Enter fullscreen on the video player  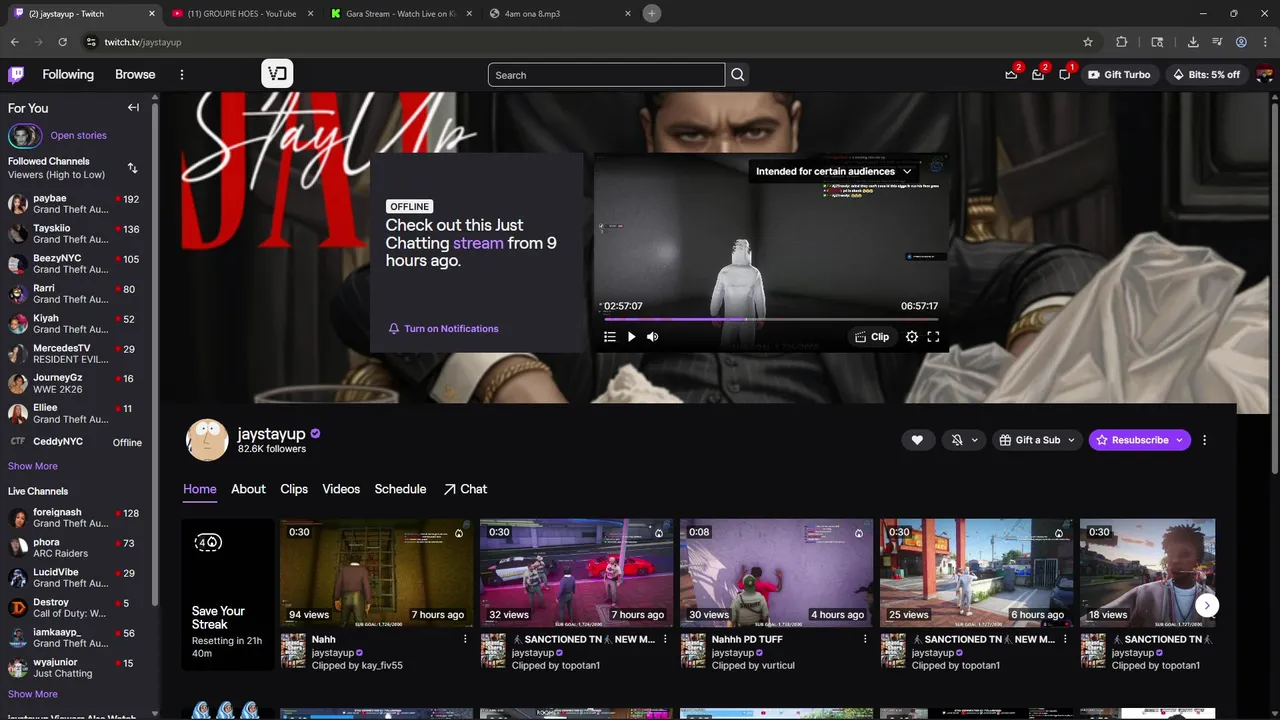tap(933, 337)
